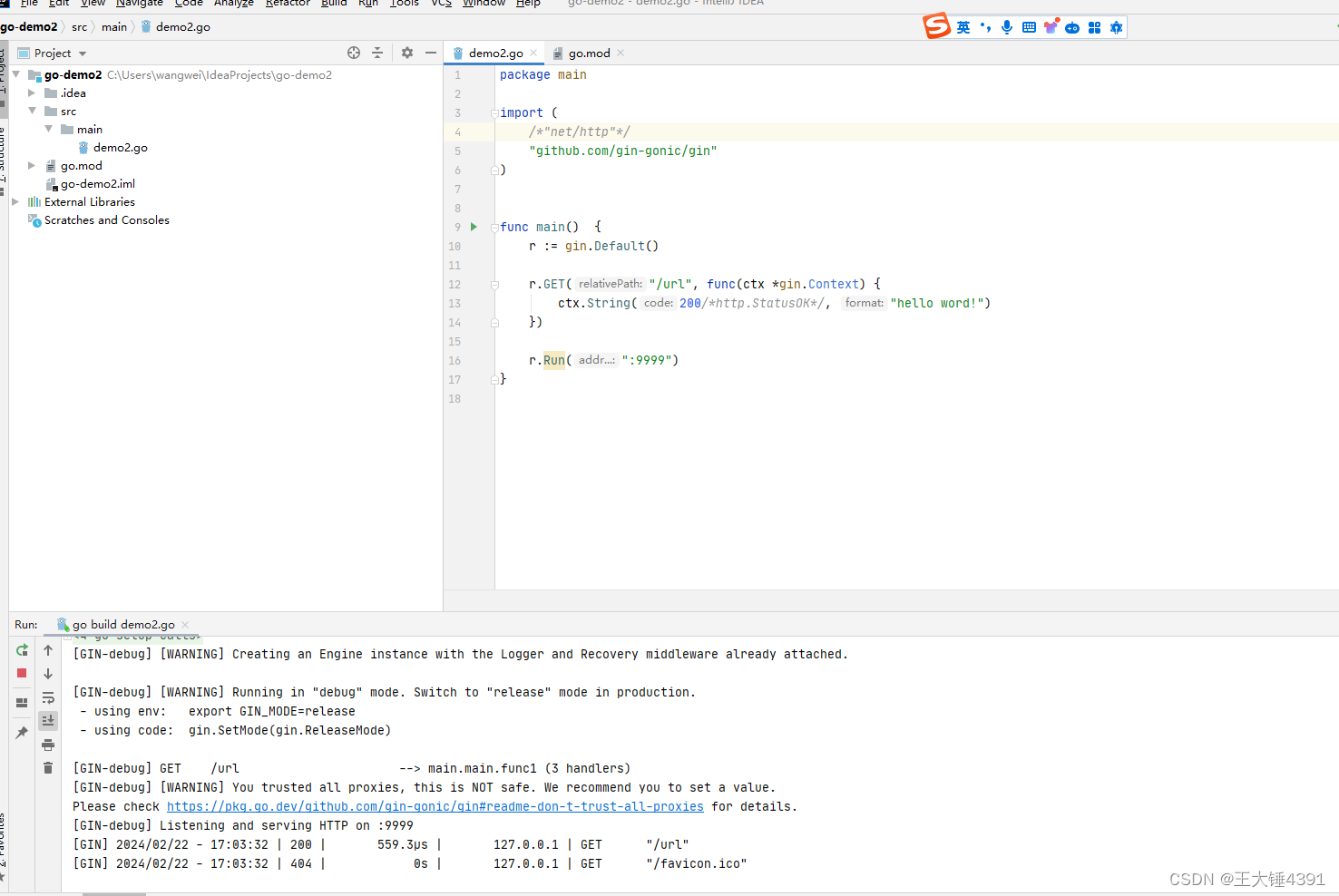Collapse the go-demo2 root folder
The image size is (1339, 896).
pos(16,74)
